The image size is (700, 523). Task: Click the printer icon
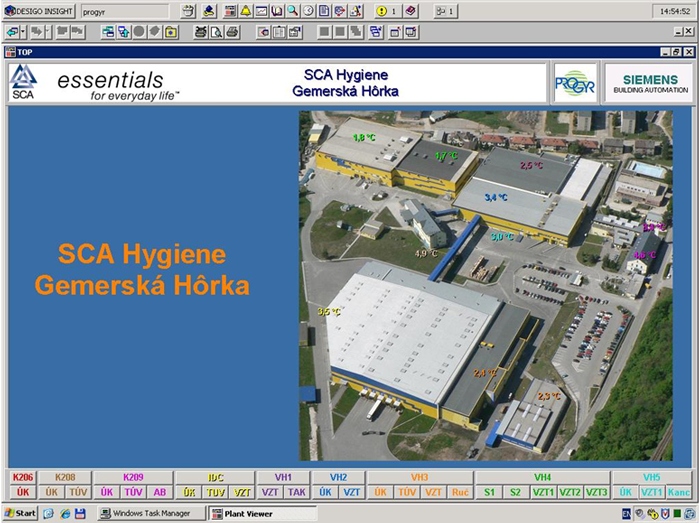coord(232,32)
